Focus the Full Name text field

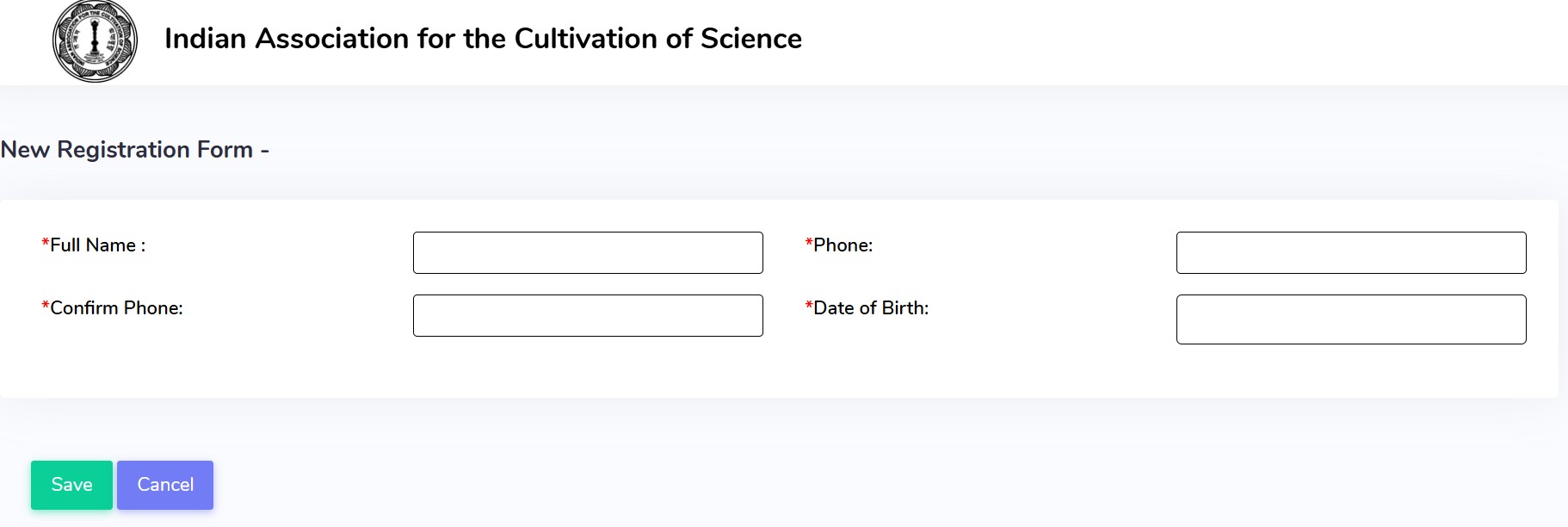point(588,252)
